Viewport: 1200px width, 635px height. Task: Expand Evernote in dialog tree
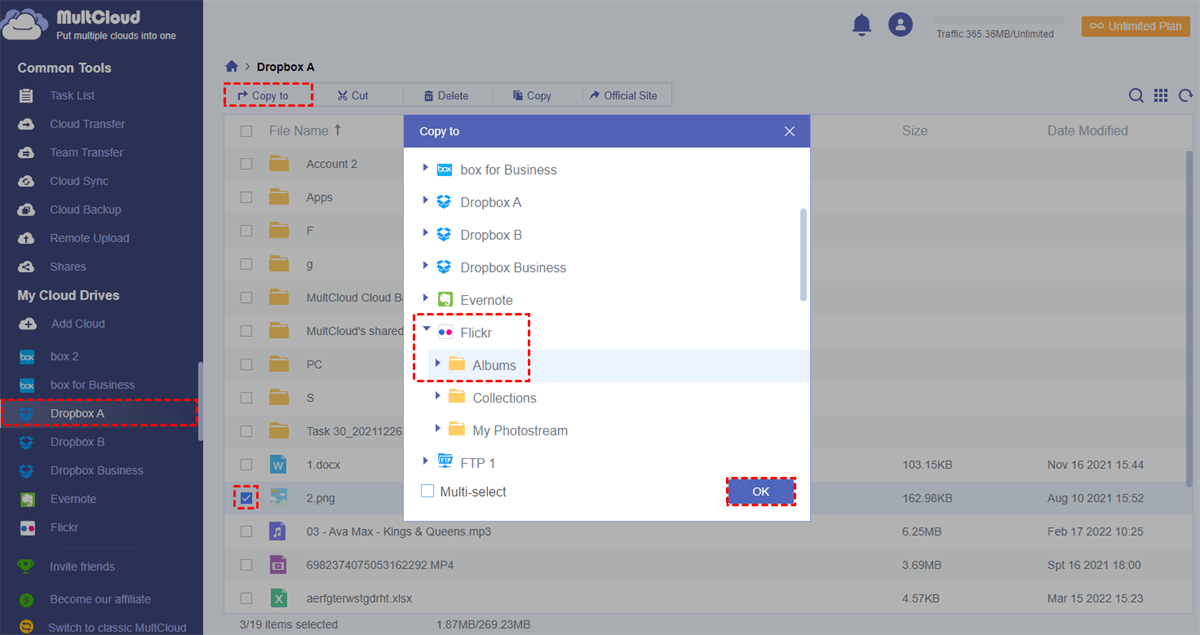[426, 299]
